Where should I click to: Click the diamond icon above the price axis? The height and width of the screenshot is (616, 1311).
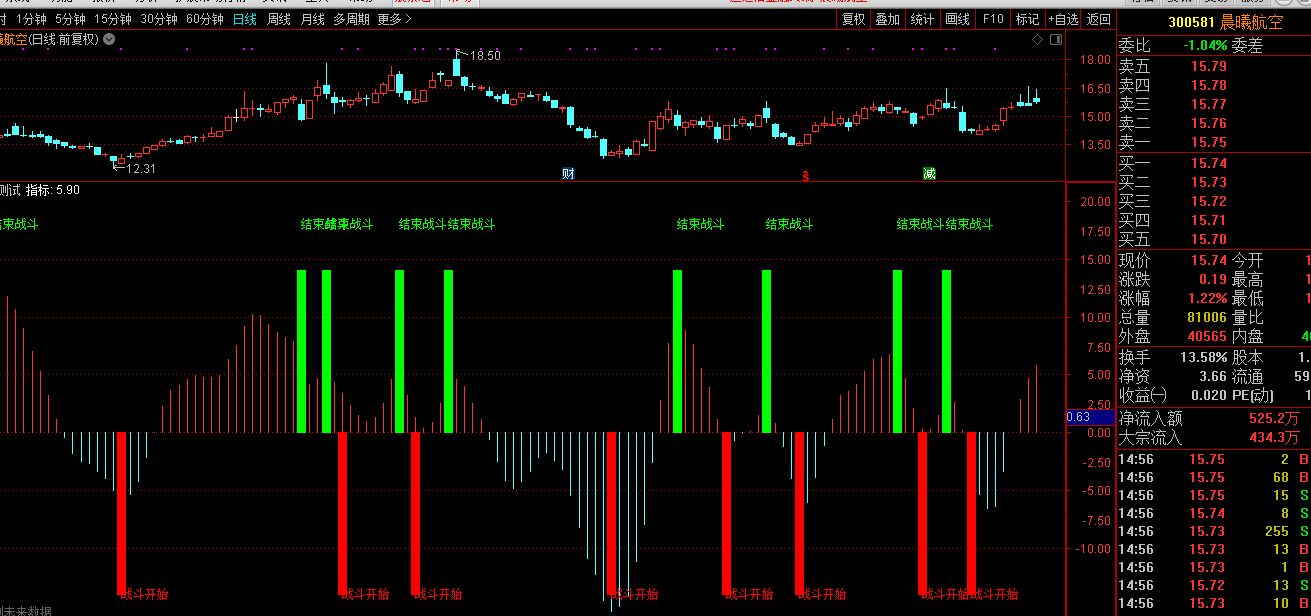[x=1038, y=39]
